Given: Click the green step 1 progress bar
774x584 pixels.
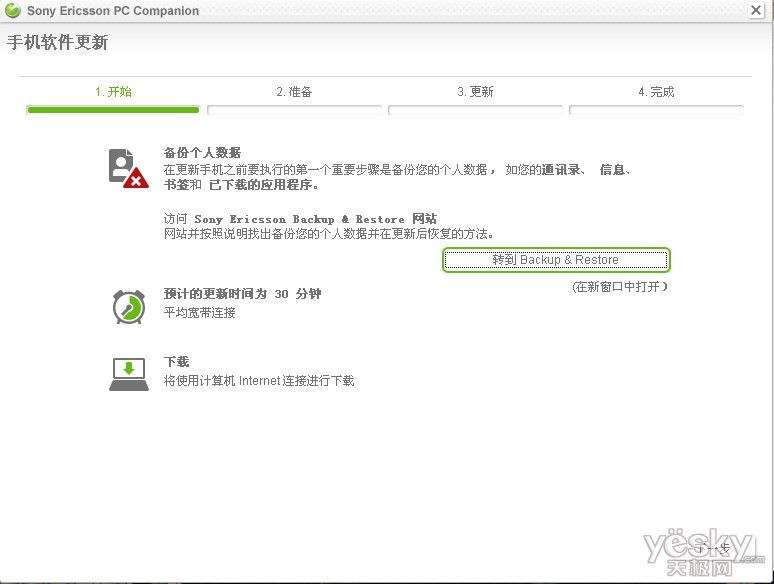Looking at the screenshot, I should (x=113, y=110).
